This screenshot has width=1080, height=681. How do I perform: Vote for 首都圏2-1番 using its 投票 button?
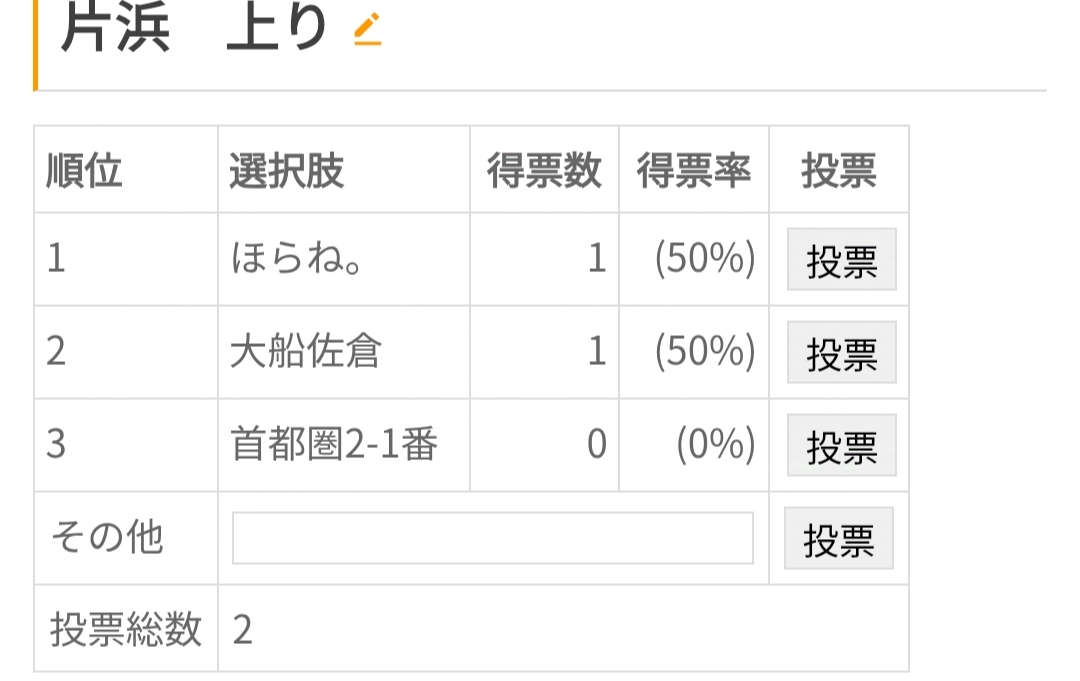pos(842,445)
